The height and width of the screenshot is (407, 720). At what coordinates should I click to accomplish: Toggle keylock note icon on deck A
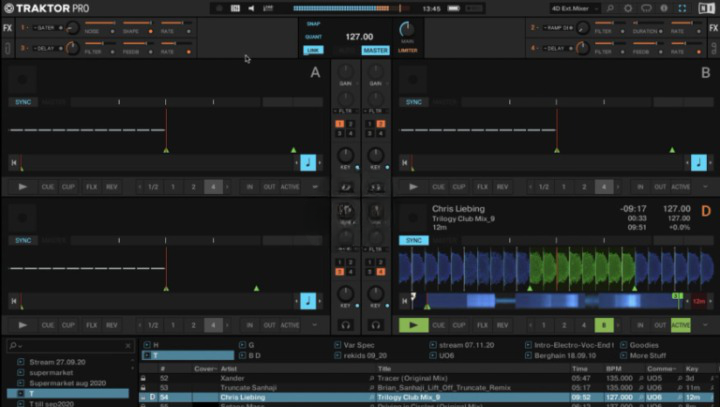tap(308, 162)
